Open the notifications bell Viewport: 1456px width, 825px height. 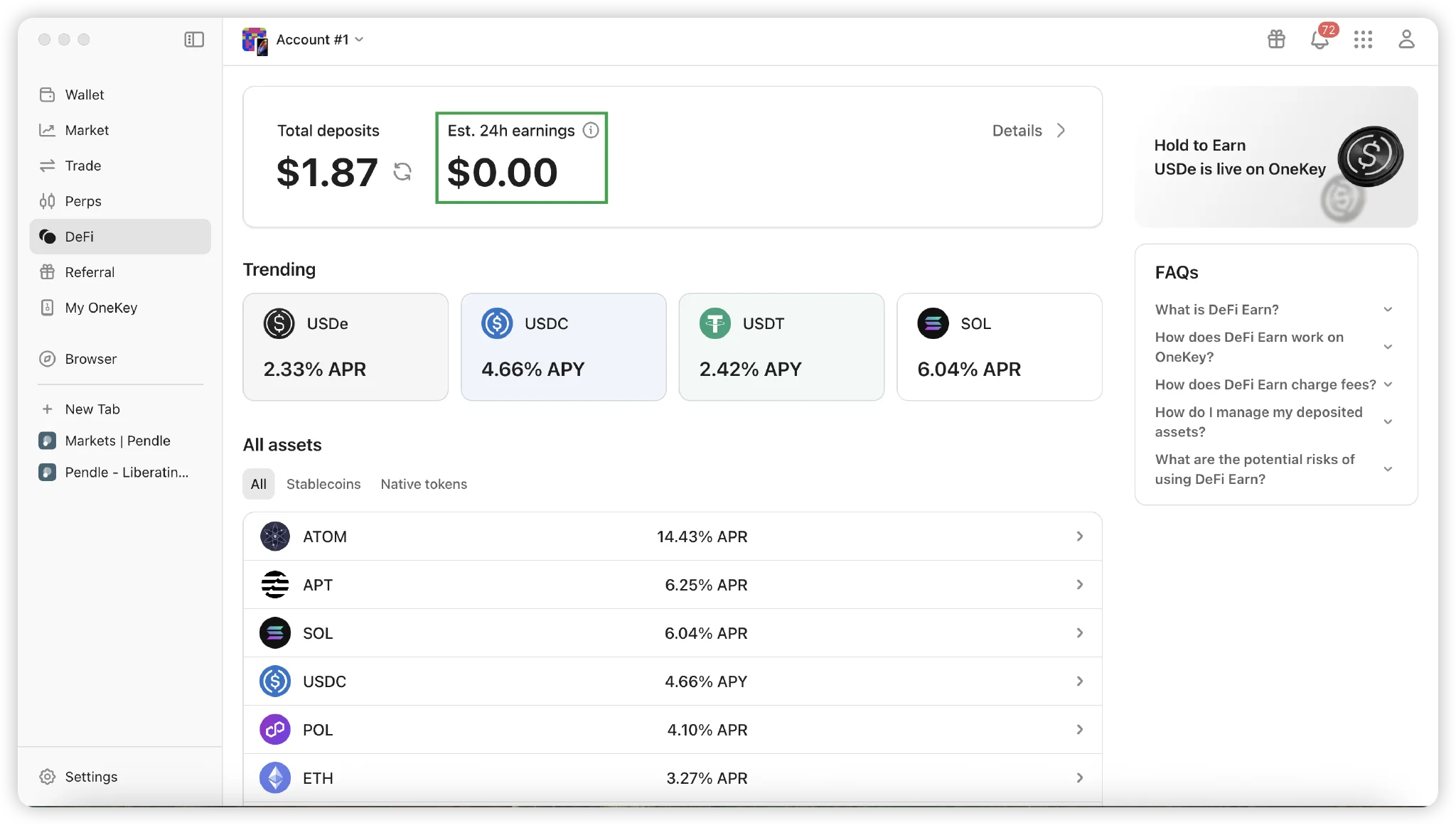1319,40
